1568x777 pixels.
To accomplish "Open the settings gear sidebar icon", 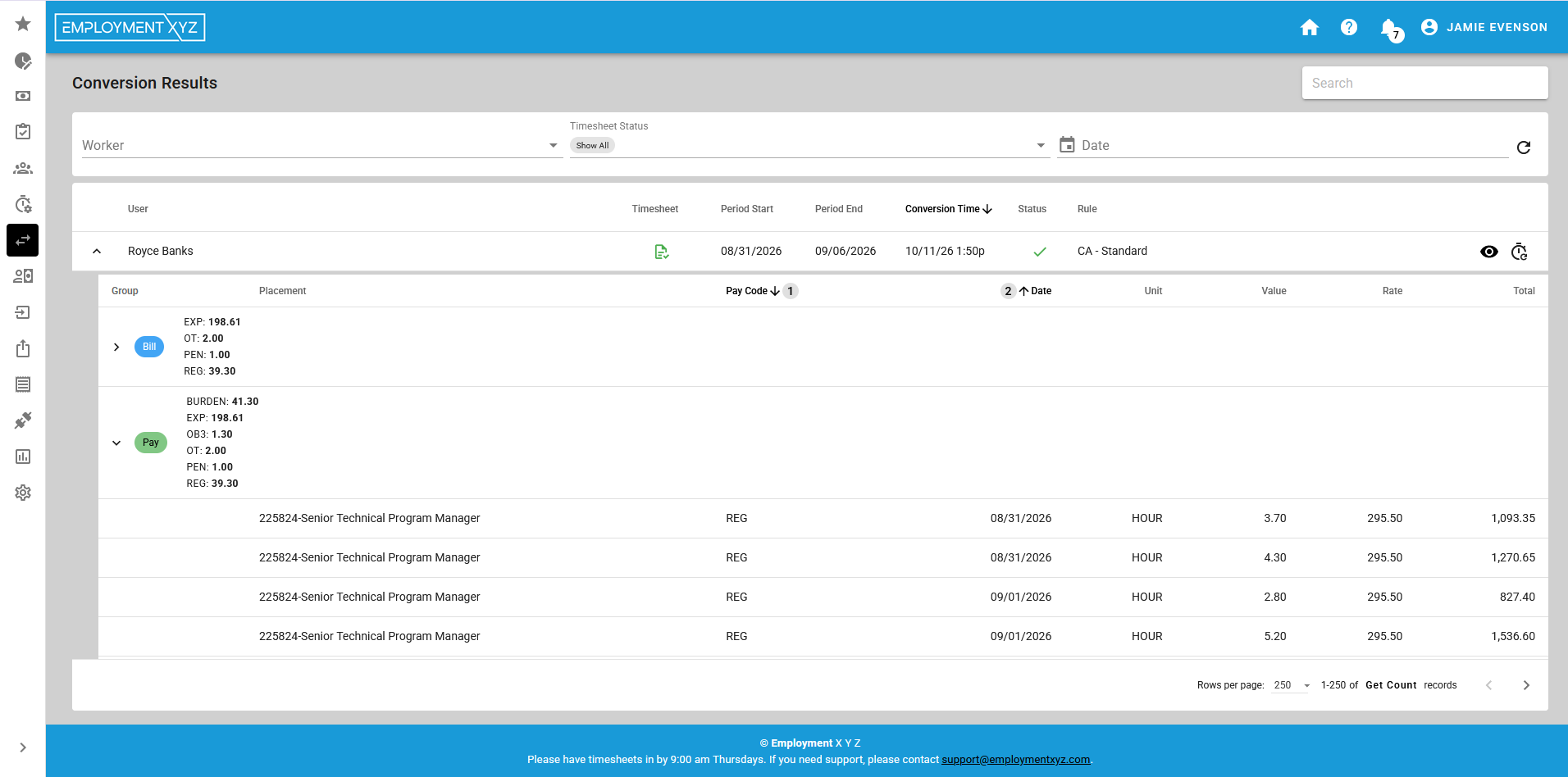I will (x=23, y=493).
